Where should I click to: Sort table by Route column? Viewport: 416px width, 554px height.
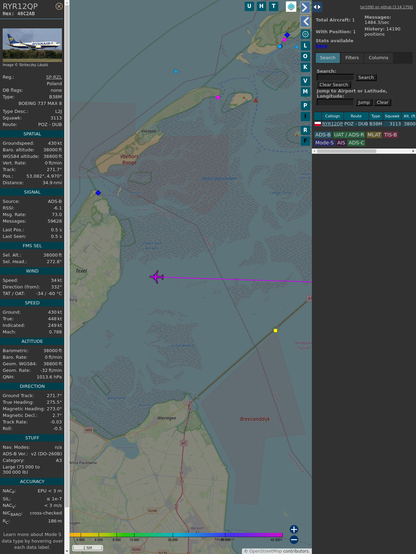coord(356,116)
